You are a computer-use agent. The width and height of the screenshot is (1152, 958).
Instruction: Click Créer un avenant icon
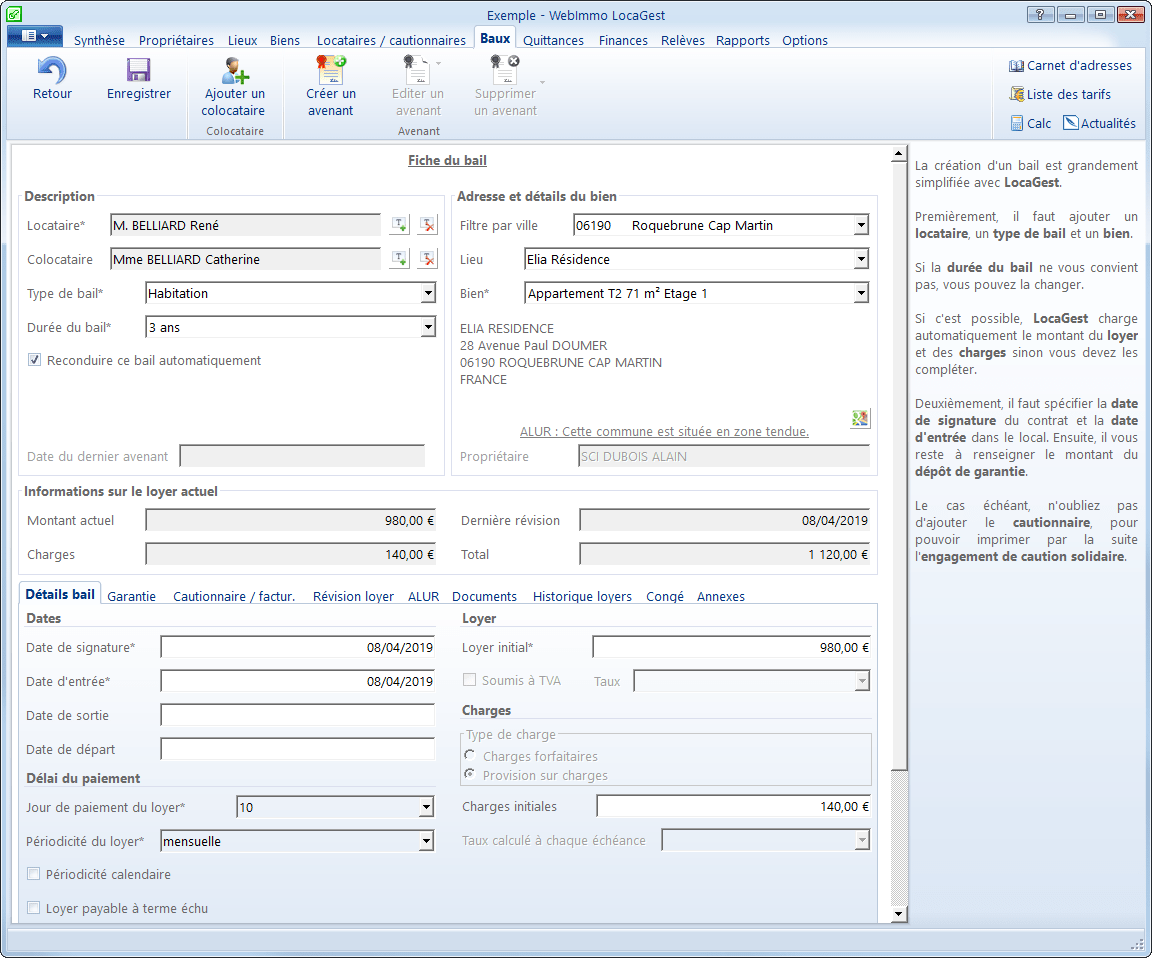tap(330, 71)
